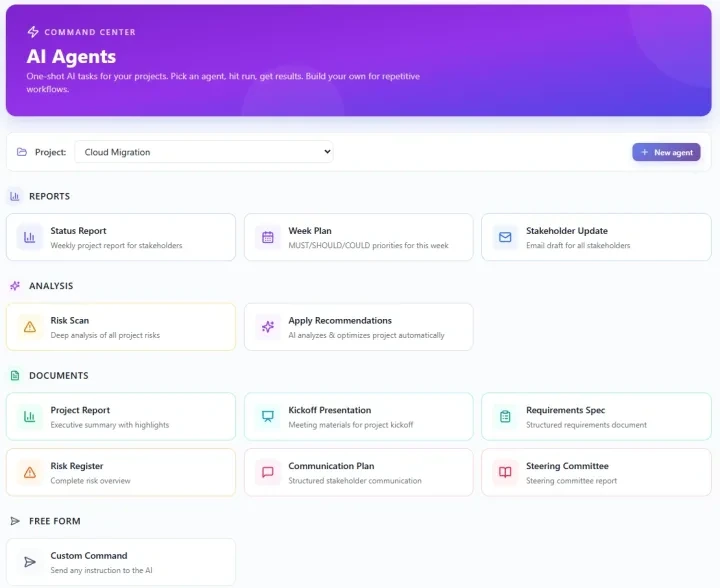The width and height of the screenshot is (720, 588).
Task: Click the Week Plan calendar icon
Action: pos(268,237)
